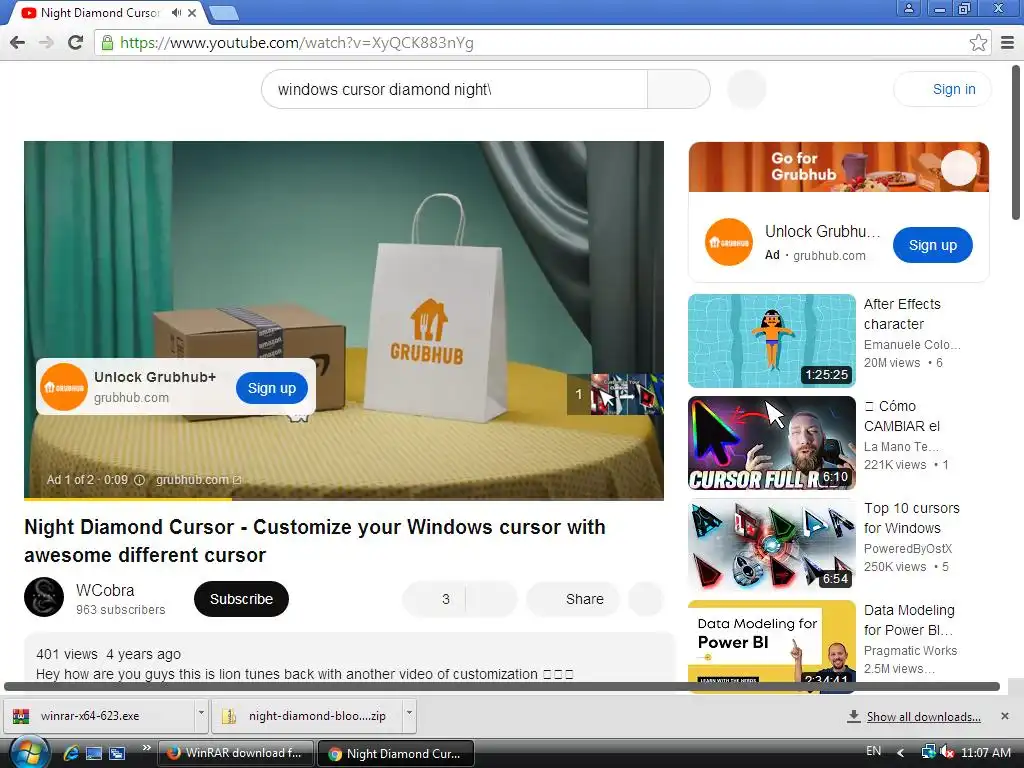Screen dimensions: 1024x768
Task: Click the yellow ad progress bar
Action: tap(128, 499)
